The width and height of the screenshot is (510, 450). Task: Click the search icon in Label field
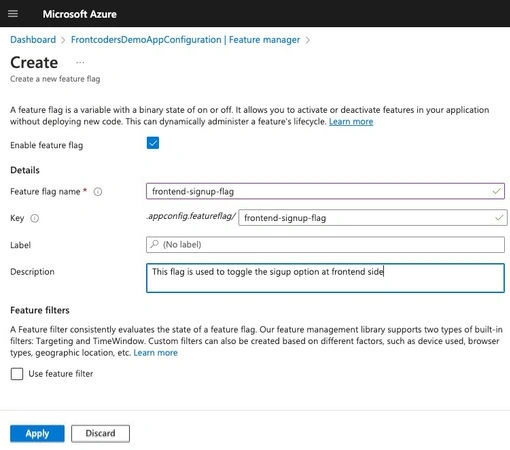[154, 244]
